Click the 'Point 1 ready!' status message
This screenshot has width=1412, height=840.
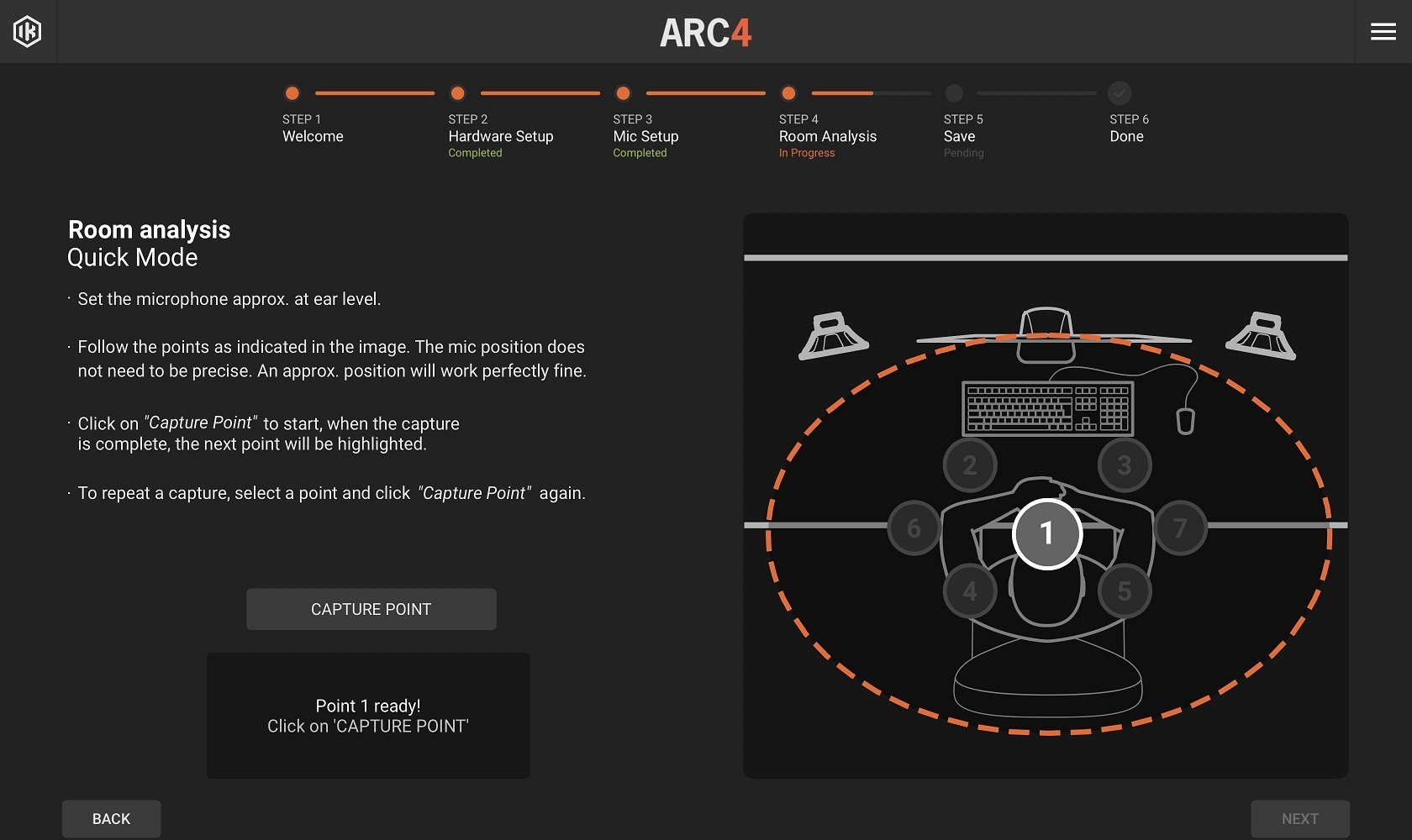click(368, 706)
